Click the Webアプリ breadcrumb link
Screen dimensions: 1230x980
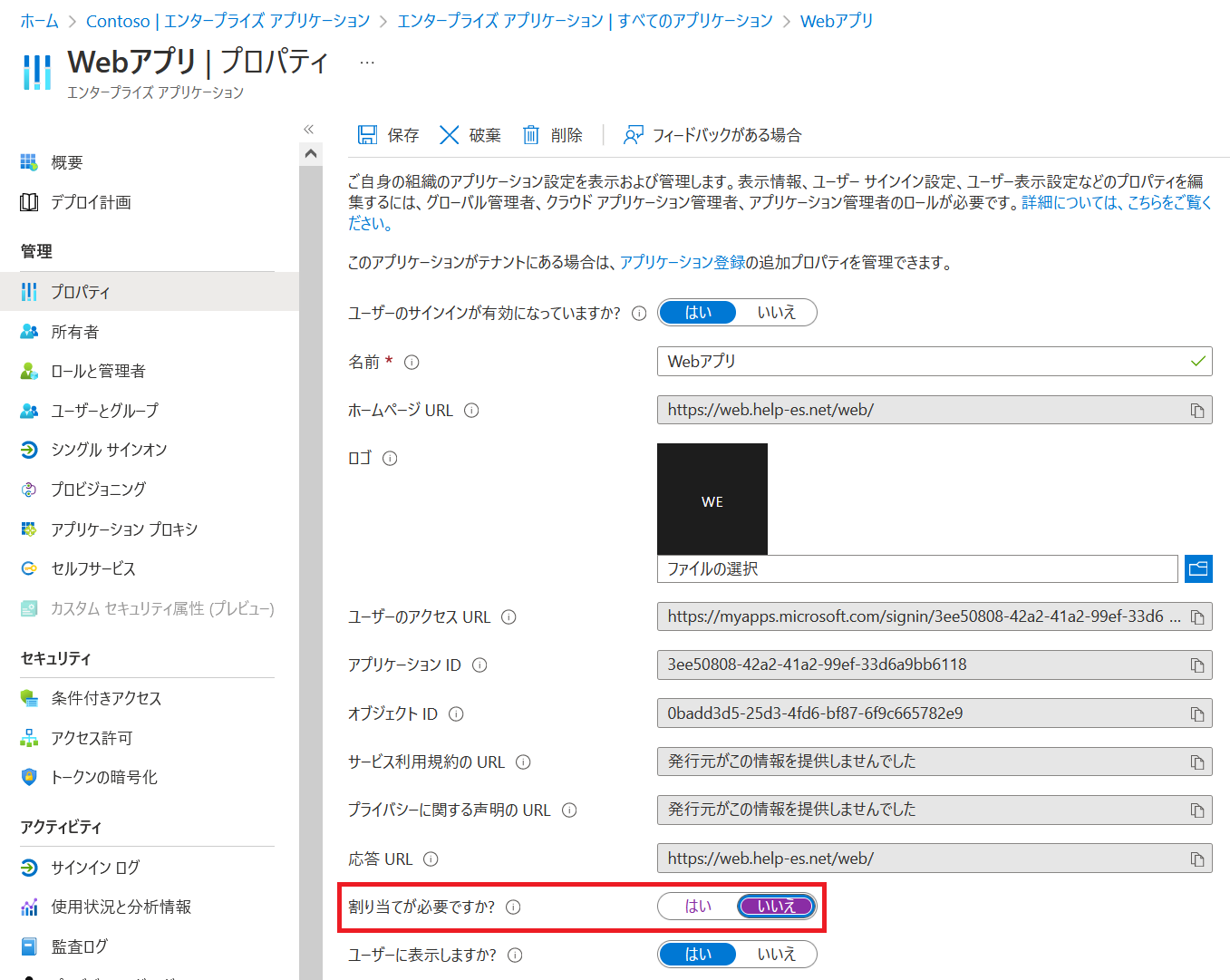[x=837, y=21]
